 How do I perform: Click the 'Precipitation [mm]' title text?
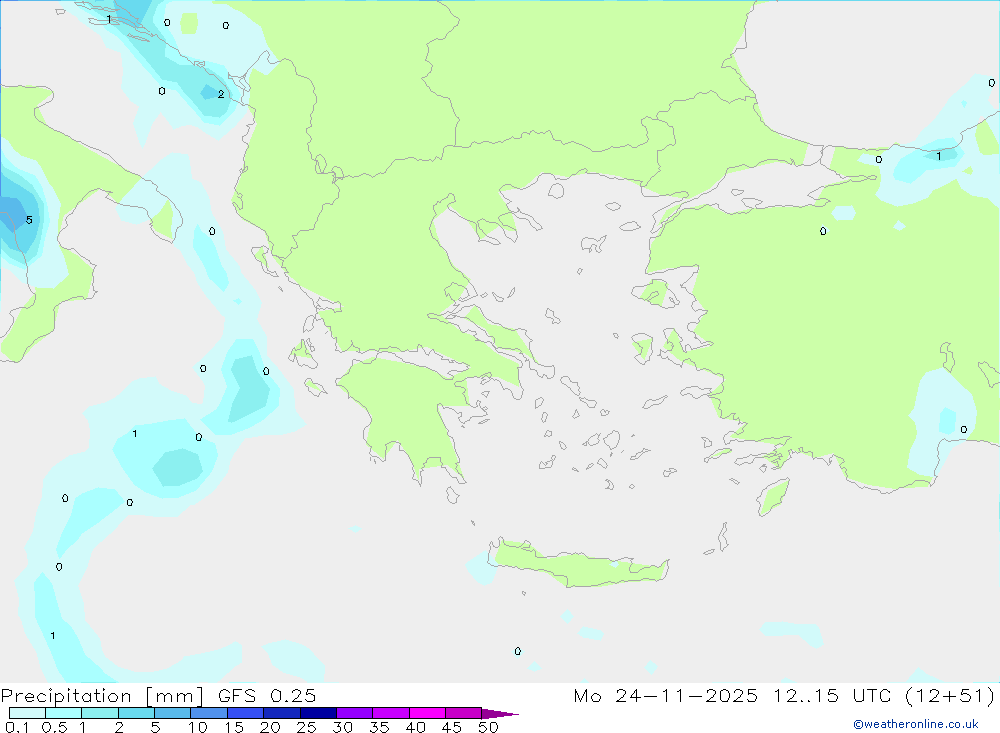pyautogui.click(x=102, y=696)
